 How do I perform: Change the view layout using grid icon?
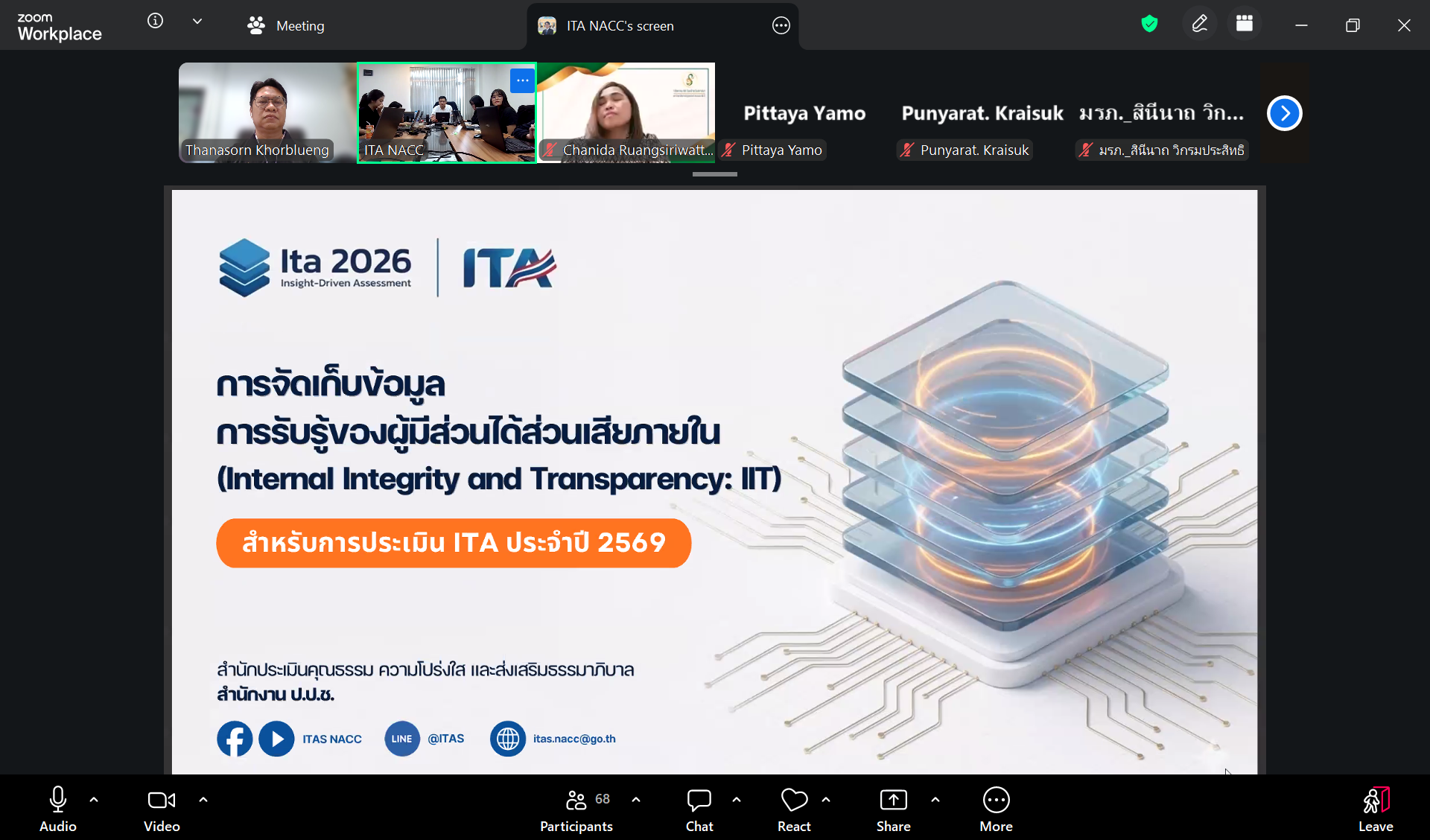click(1245, 24)
